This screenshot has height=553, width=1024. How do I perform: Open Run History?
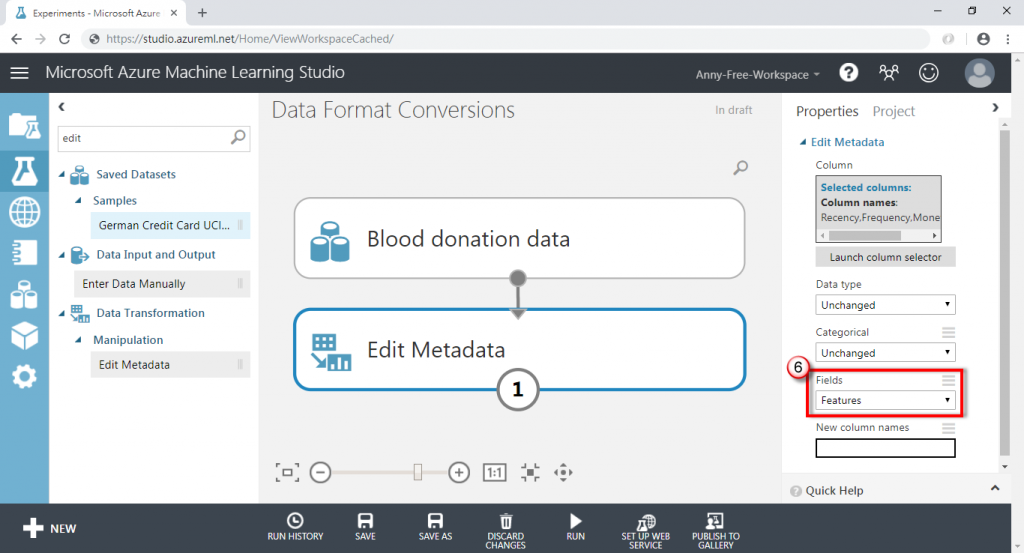pyautogui.click(x=295, y=527)
